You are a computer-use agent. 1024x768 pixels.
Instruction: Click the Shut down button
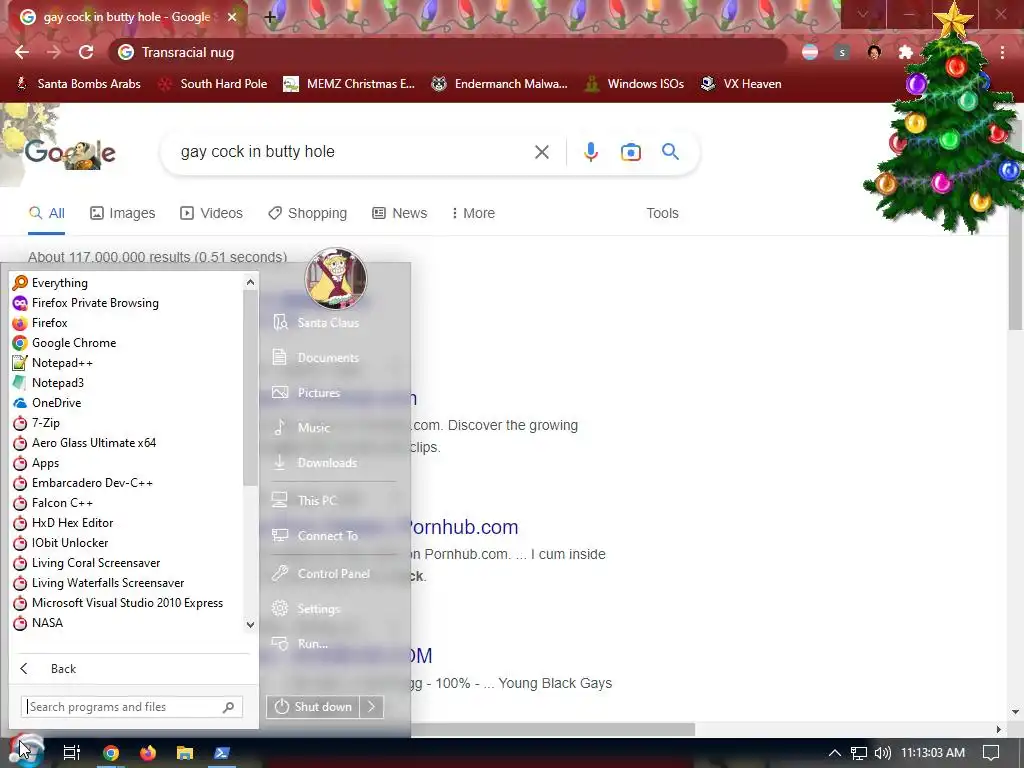(x=313, y=707)
